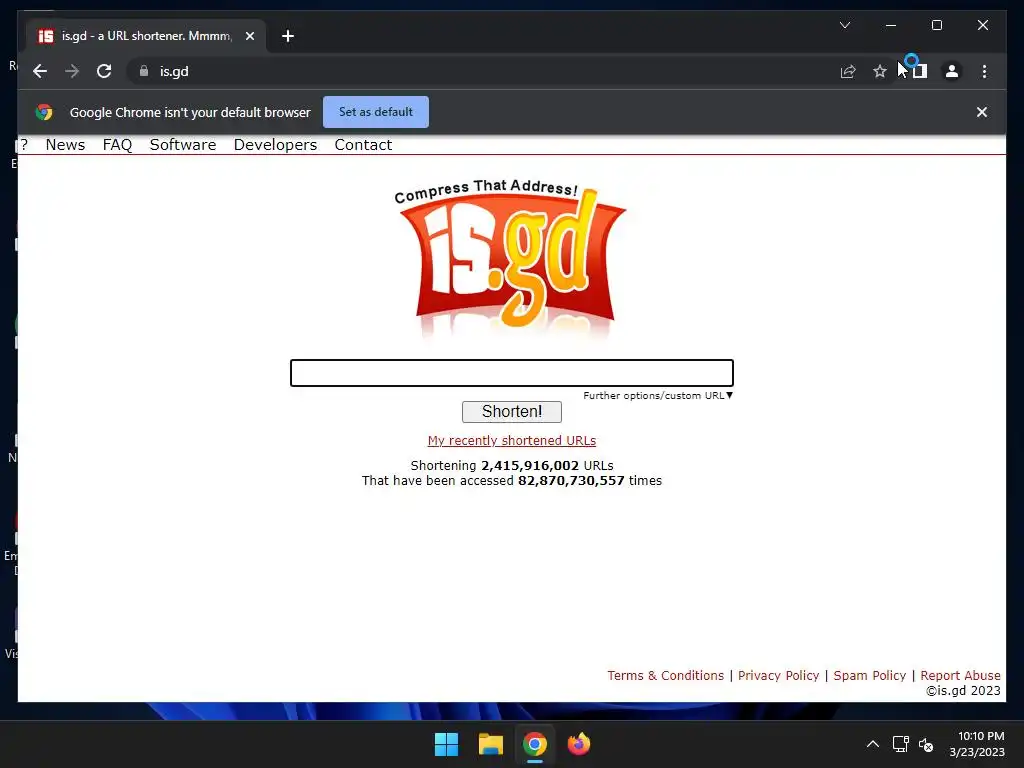Share this page using the share icon
The height and width of the screenshot is (768, 1024).
tap(848, 71)
